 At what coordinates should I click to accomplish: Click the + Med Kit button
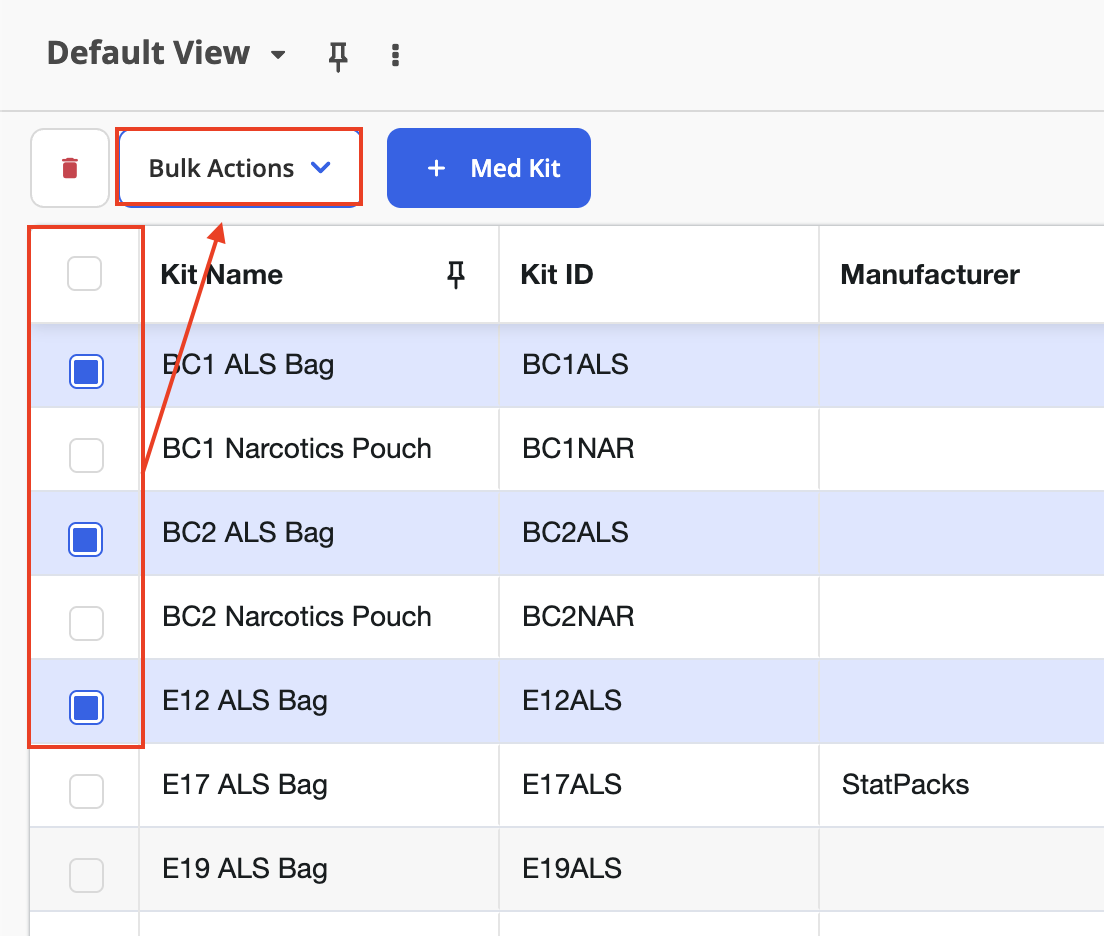489,168
